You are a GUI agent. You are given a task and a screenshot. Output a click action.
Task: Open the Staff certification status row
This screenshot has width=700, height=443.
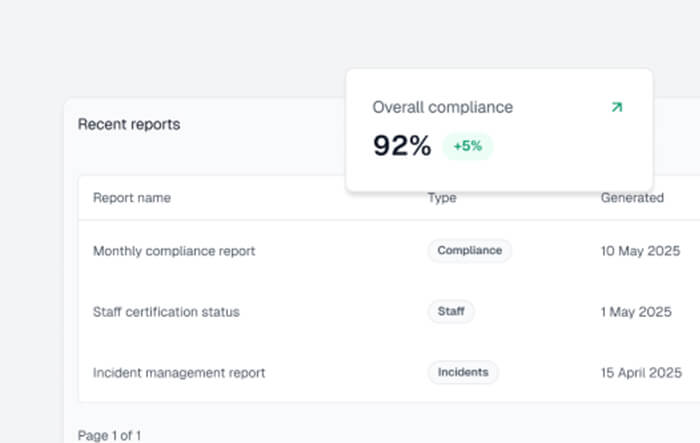pos(389,312)
